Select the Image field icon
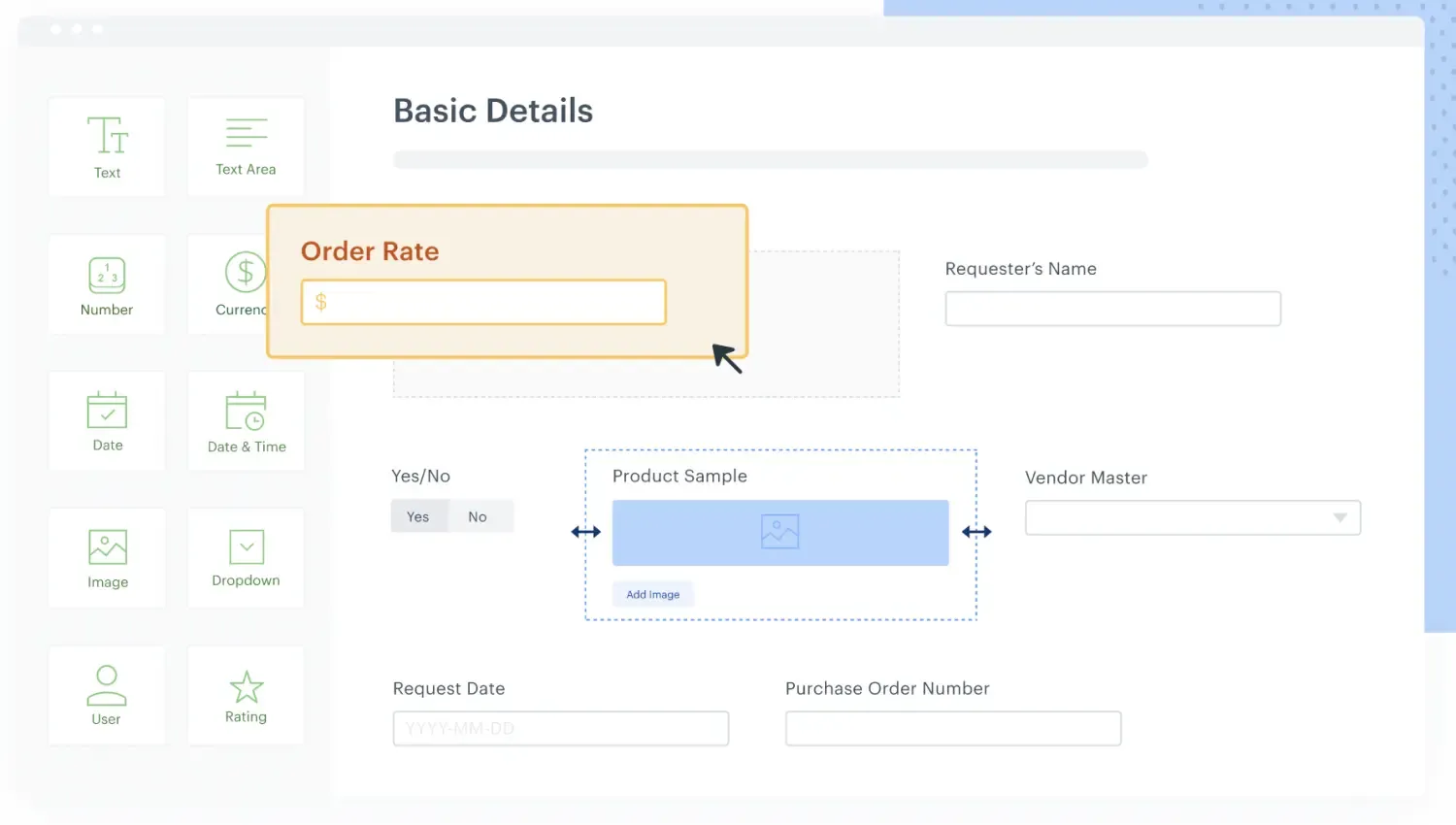Image resolution: width=1456 pixels, height=825 pixels. pyautogui.click(x=107, y=547)
